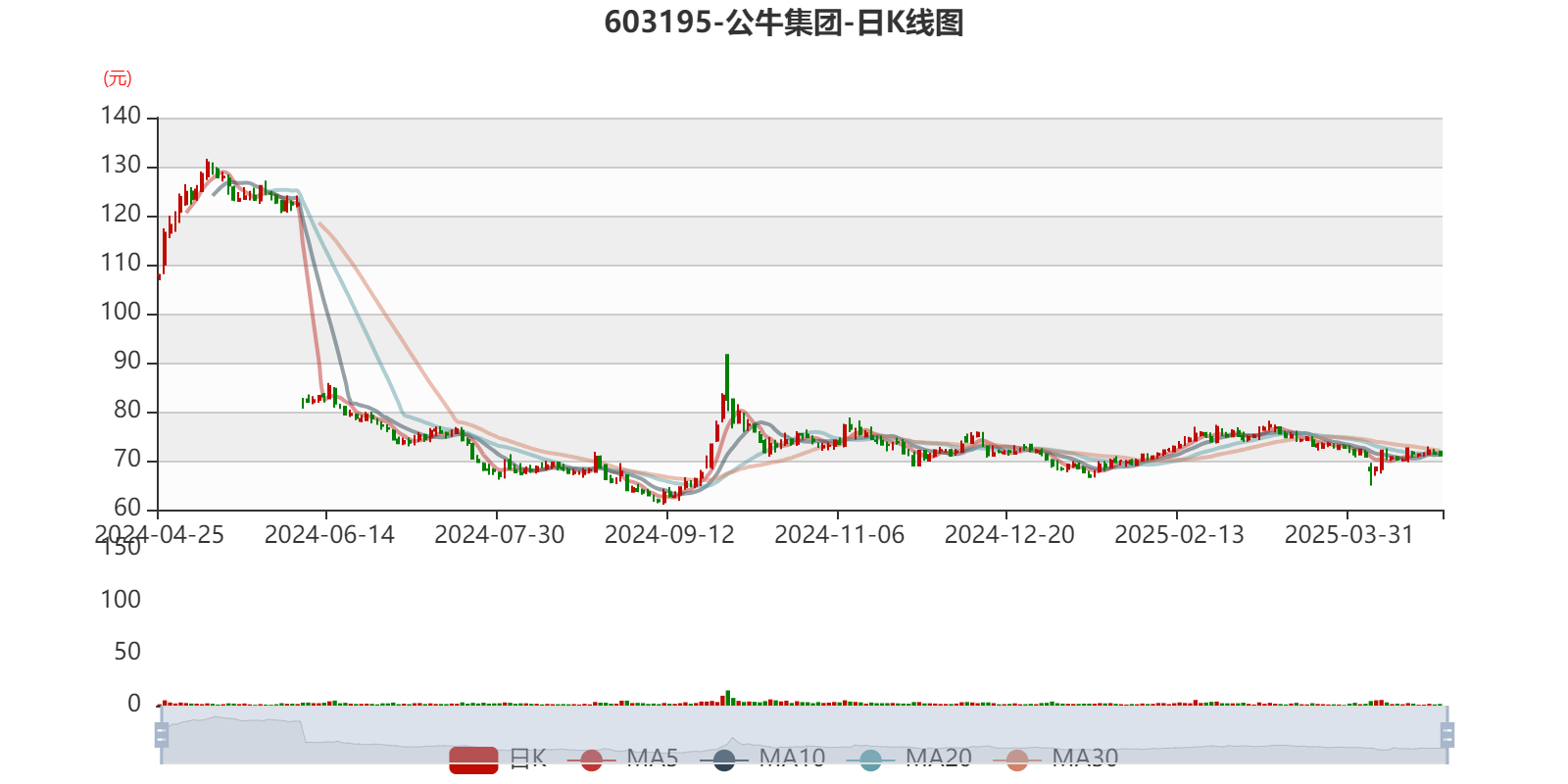The width and height of the screenshot is (1568, 784).
Task: Toggle the 日K candlestick series legend
Action: (497, 759)
